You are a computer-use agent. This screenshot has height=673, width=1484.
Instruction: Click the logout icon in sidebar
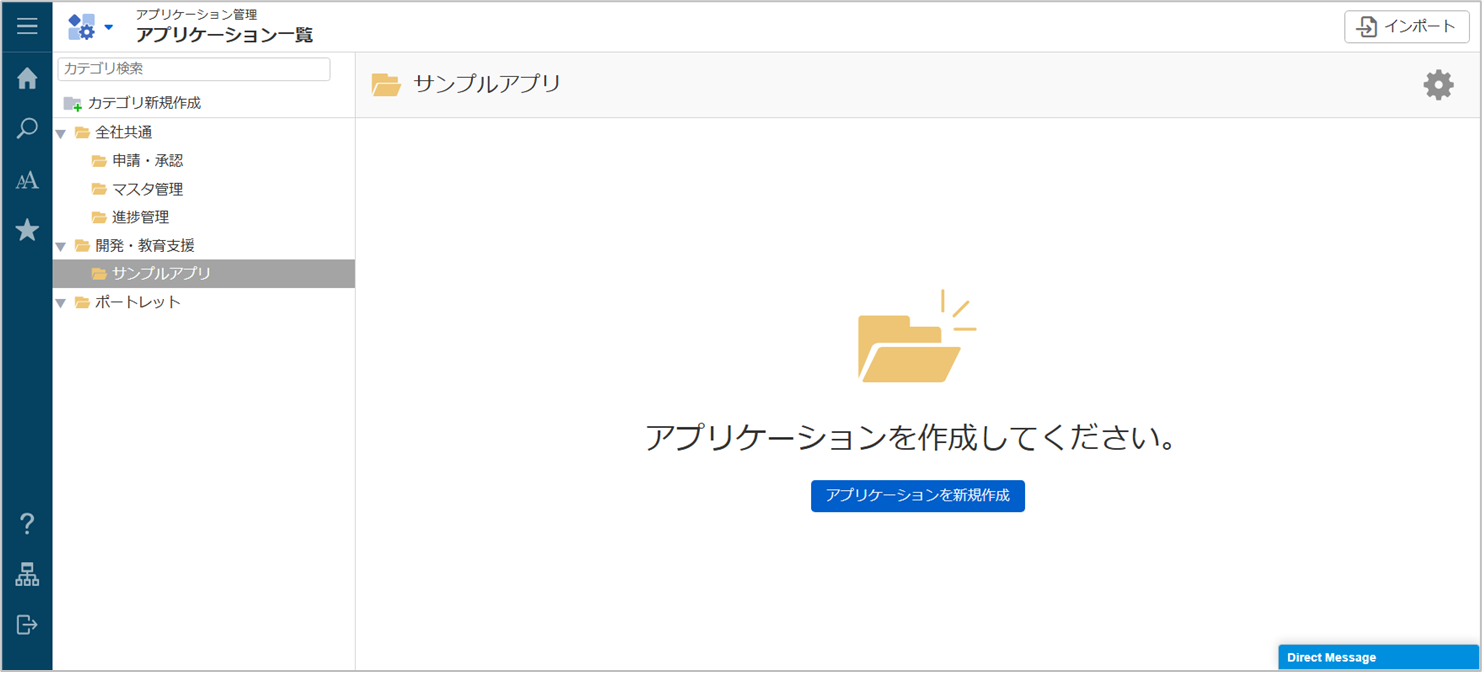click(27, 625)
